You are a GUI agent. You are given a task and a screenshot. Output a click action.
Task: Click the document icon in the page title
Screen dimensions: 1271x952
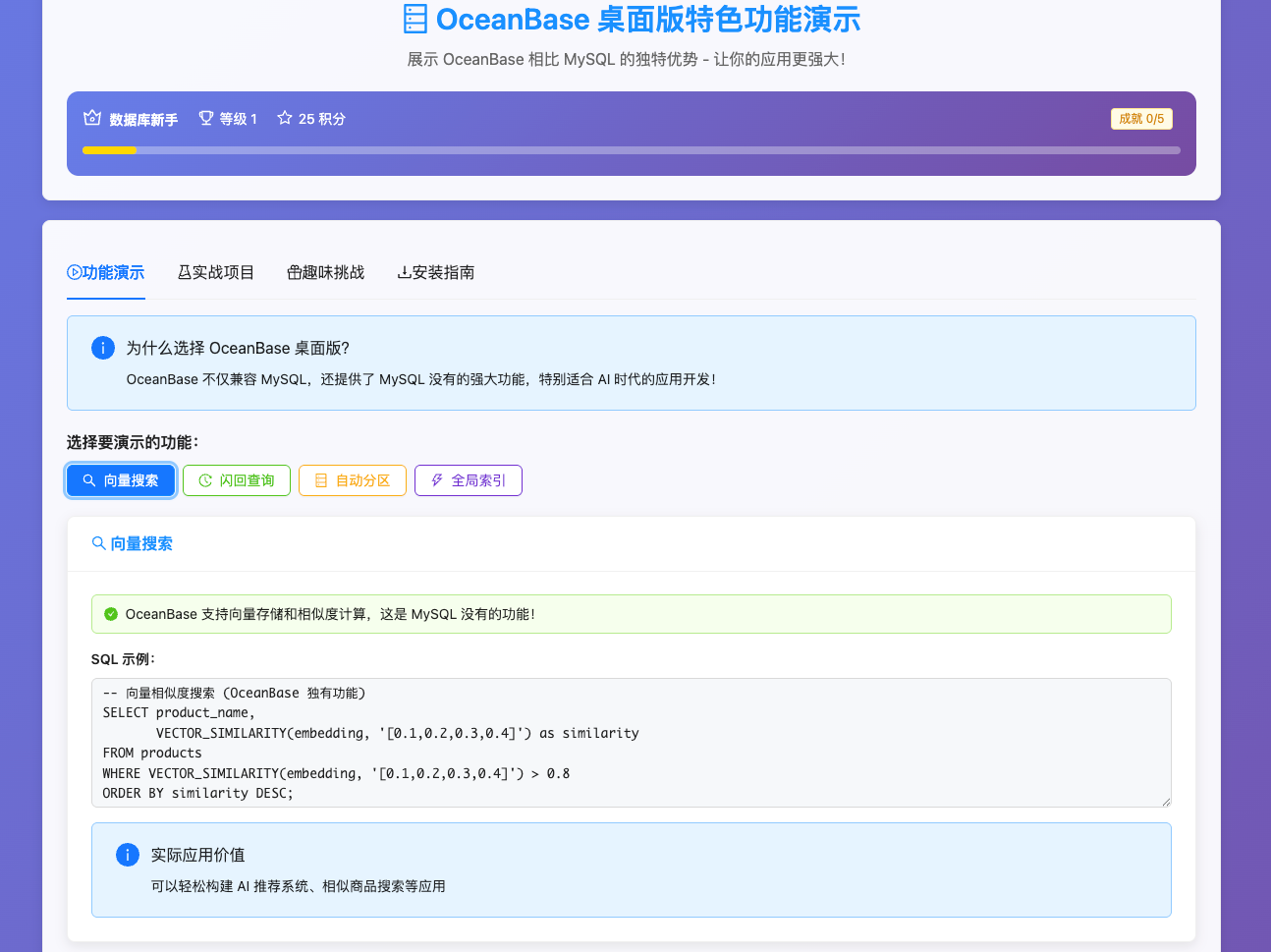[x=416, y=19]
